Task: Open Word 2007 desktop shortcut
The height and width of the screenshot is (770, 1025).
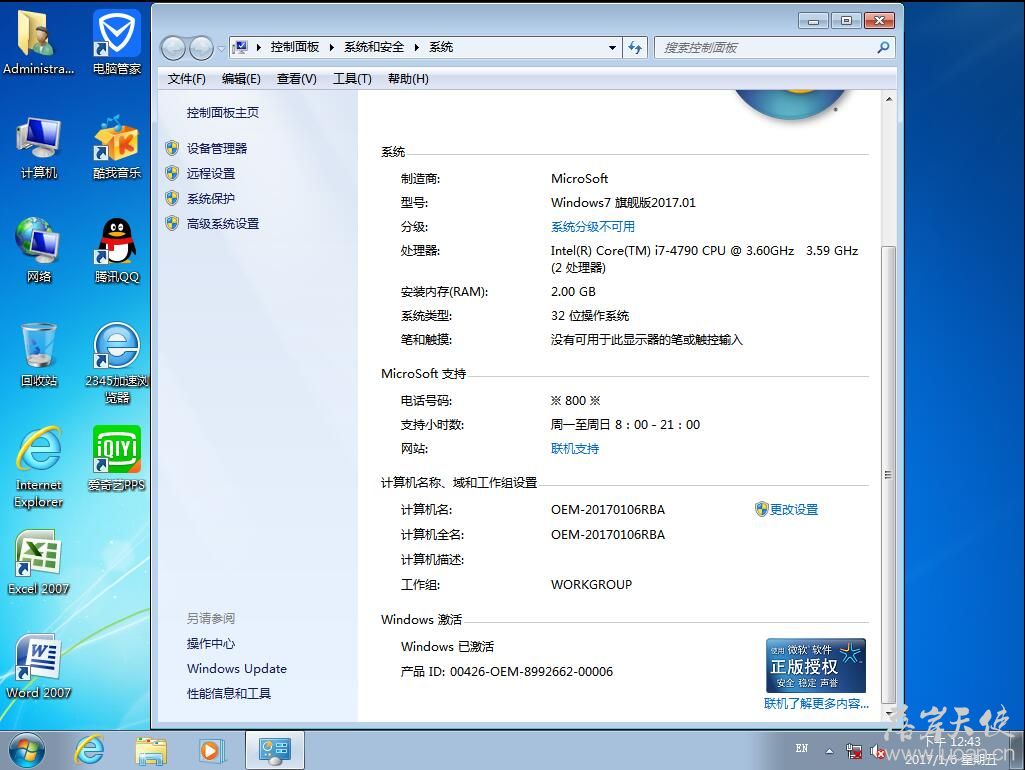Action: tap(39, 667)
